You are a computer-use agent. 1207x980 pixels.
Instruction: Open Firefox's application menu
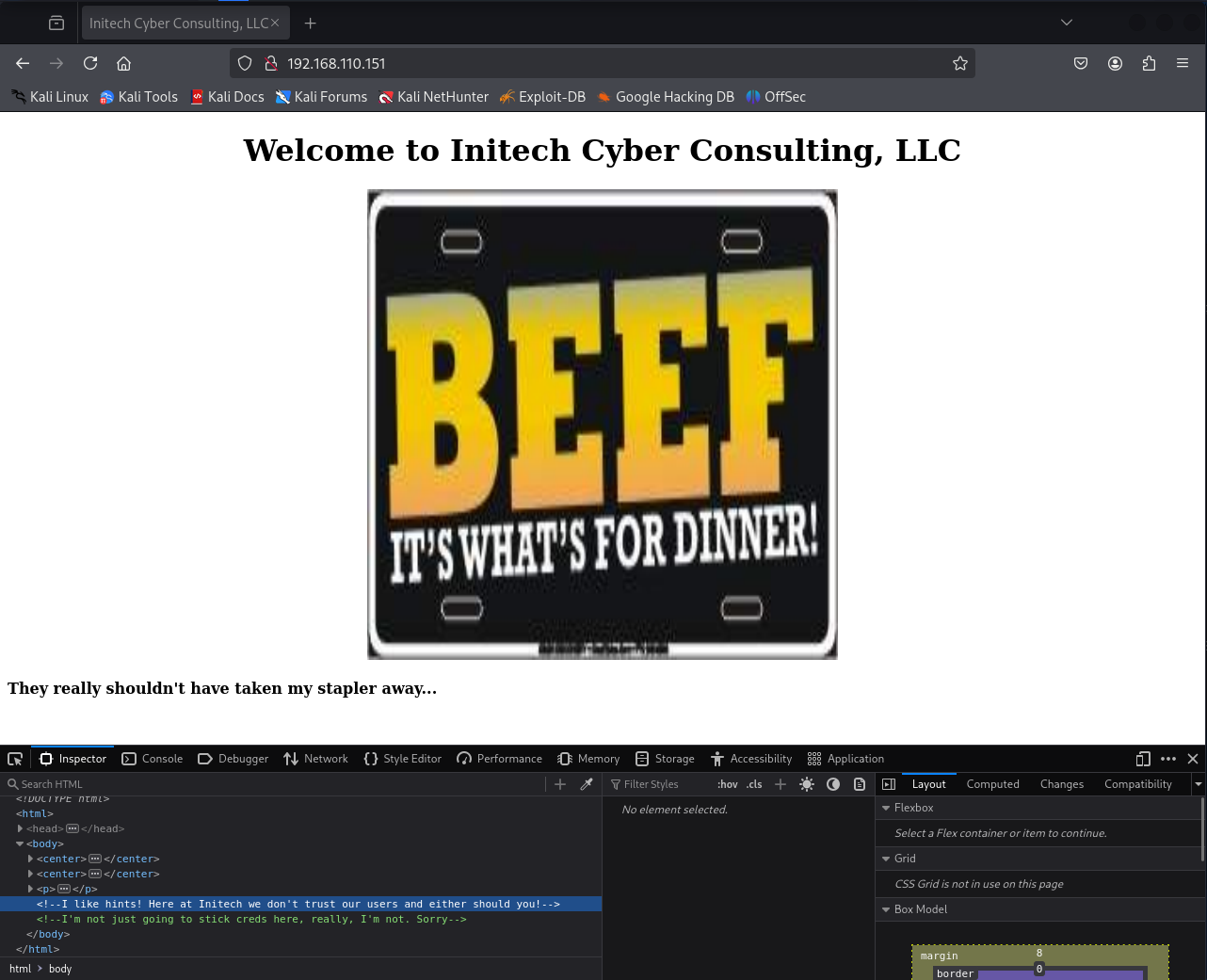1183,63
